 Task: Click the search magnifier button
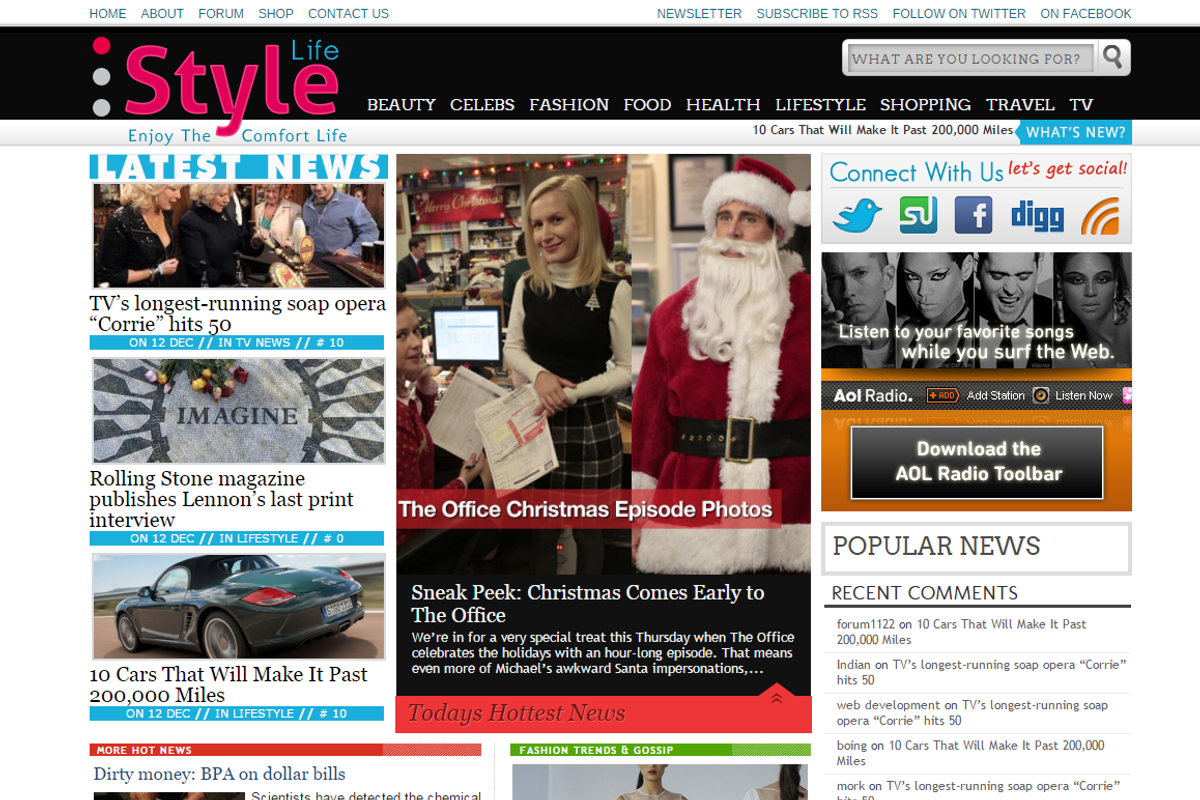click(1113, 58)
